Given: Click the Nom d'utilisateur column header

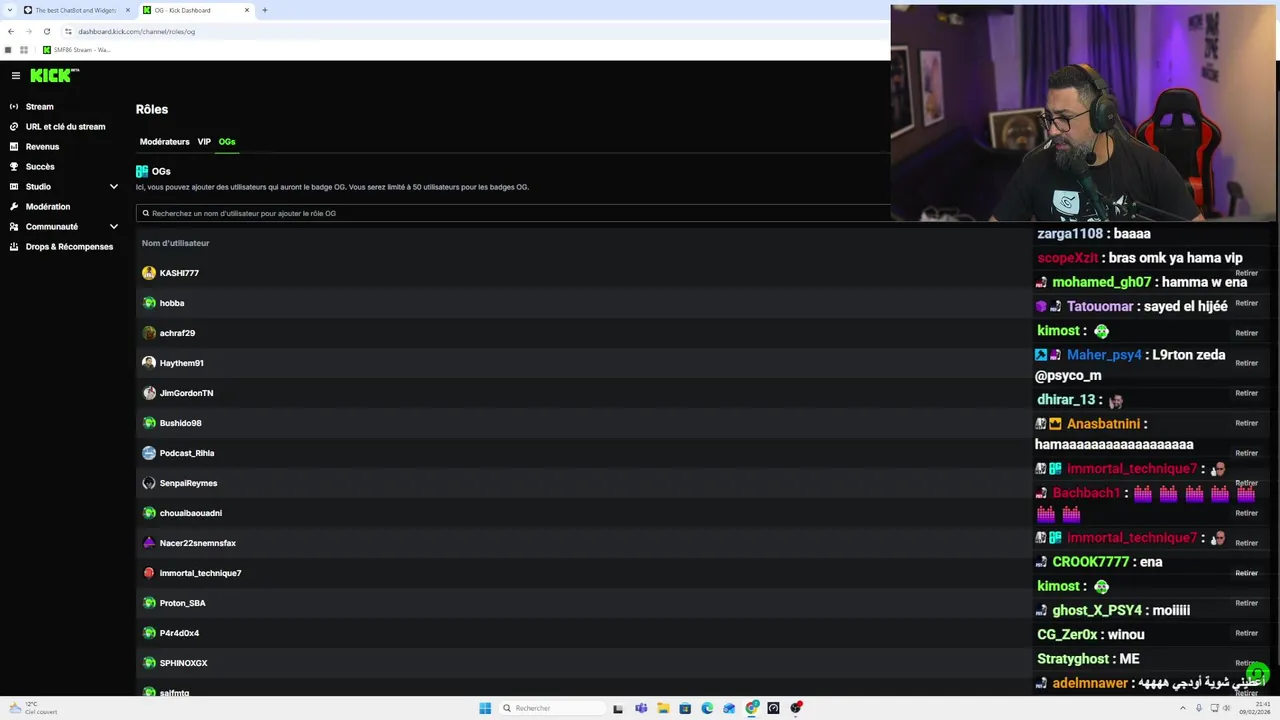Looking at the screenshot, I should (x=175, y=243).
